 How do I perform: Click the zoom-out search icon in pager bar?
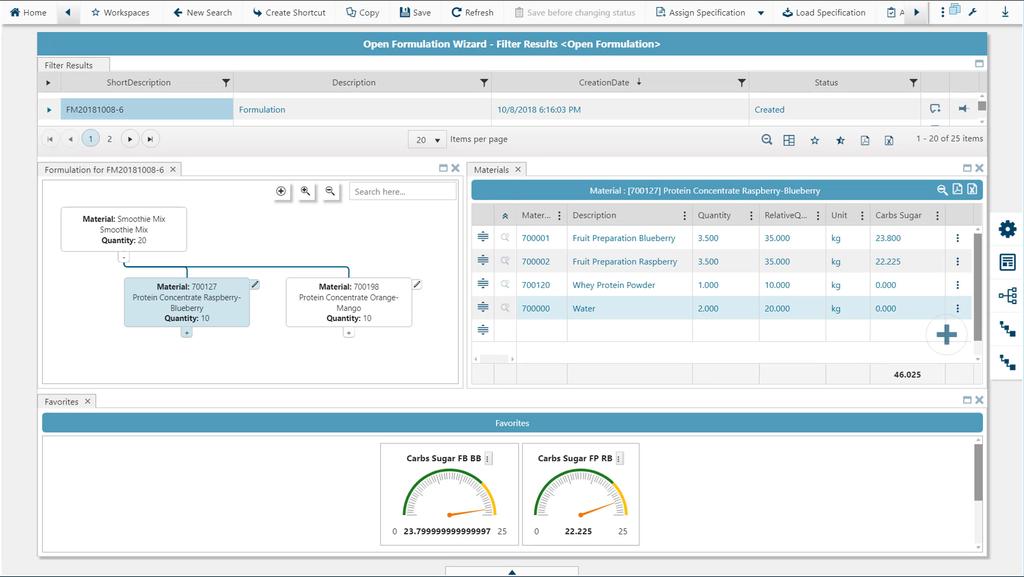(x=767, y=140)
